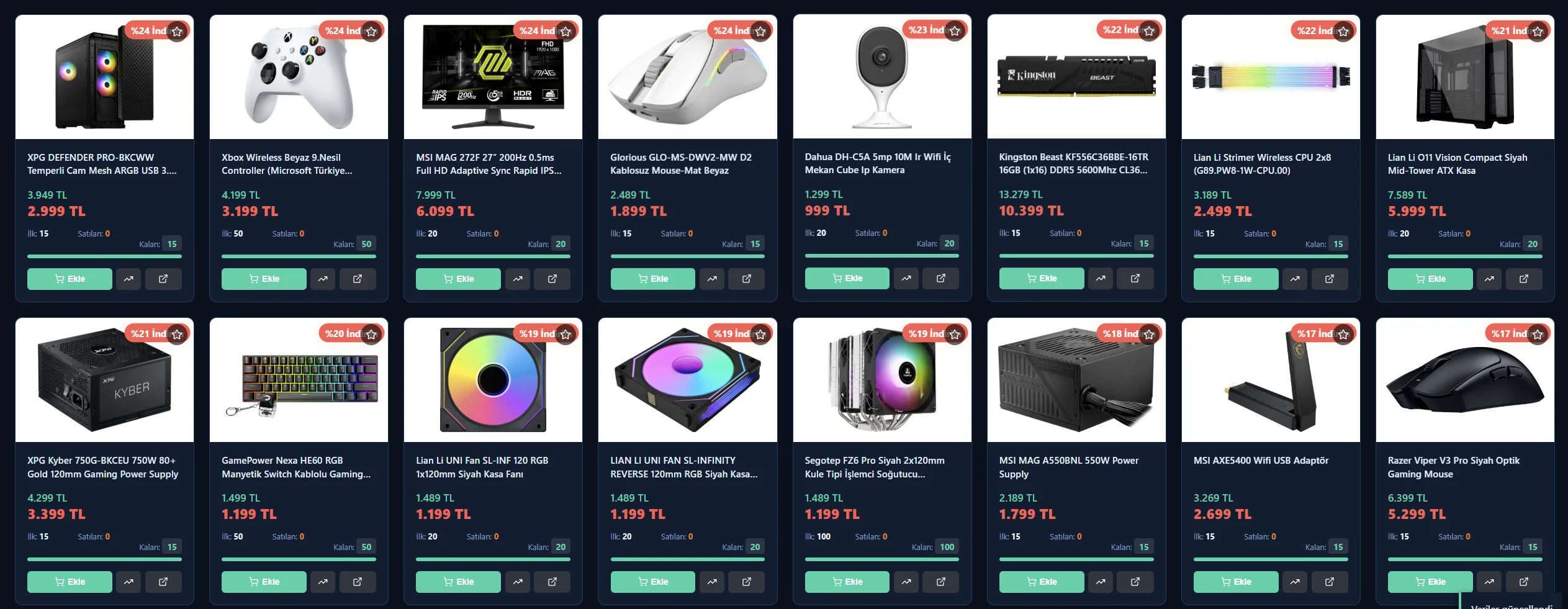Add Xbox Wireless Controller with Ekle button
The height and width of the screenshot is (609, 1568).
pos(264,279)
